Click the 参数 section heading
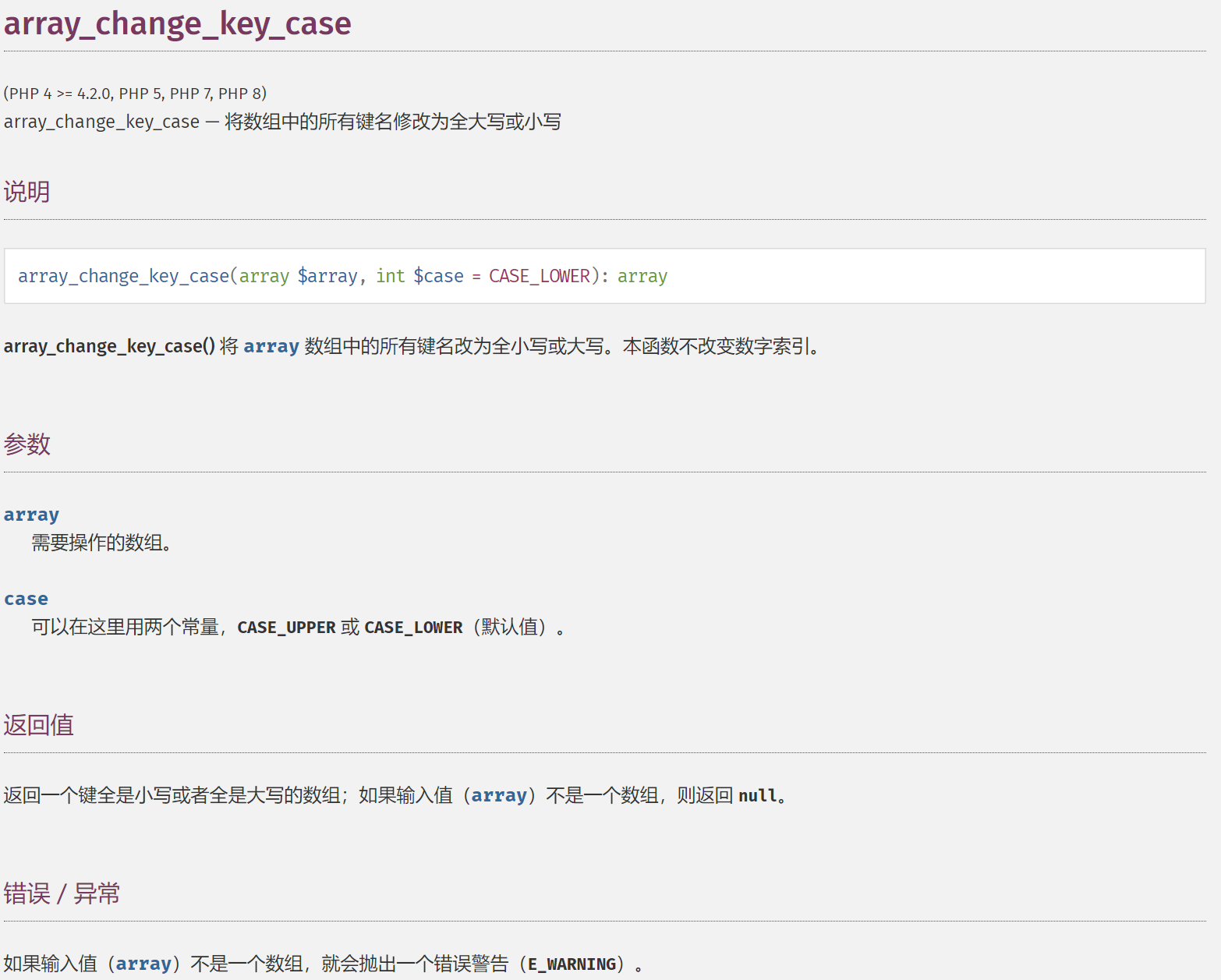Image resolution: width=1221 pixels, height=980 pixels. (27, 444)
